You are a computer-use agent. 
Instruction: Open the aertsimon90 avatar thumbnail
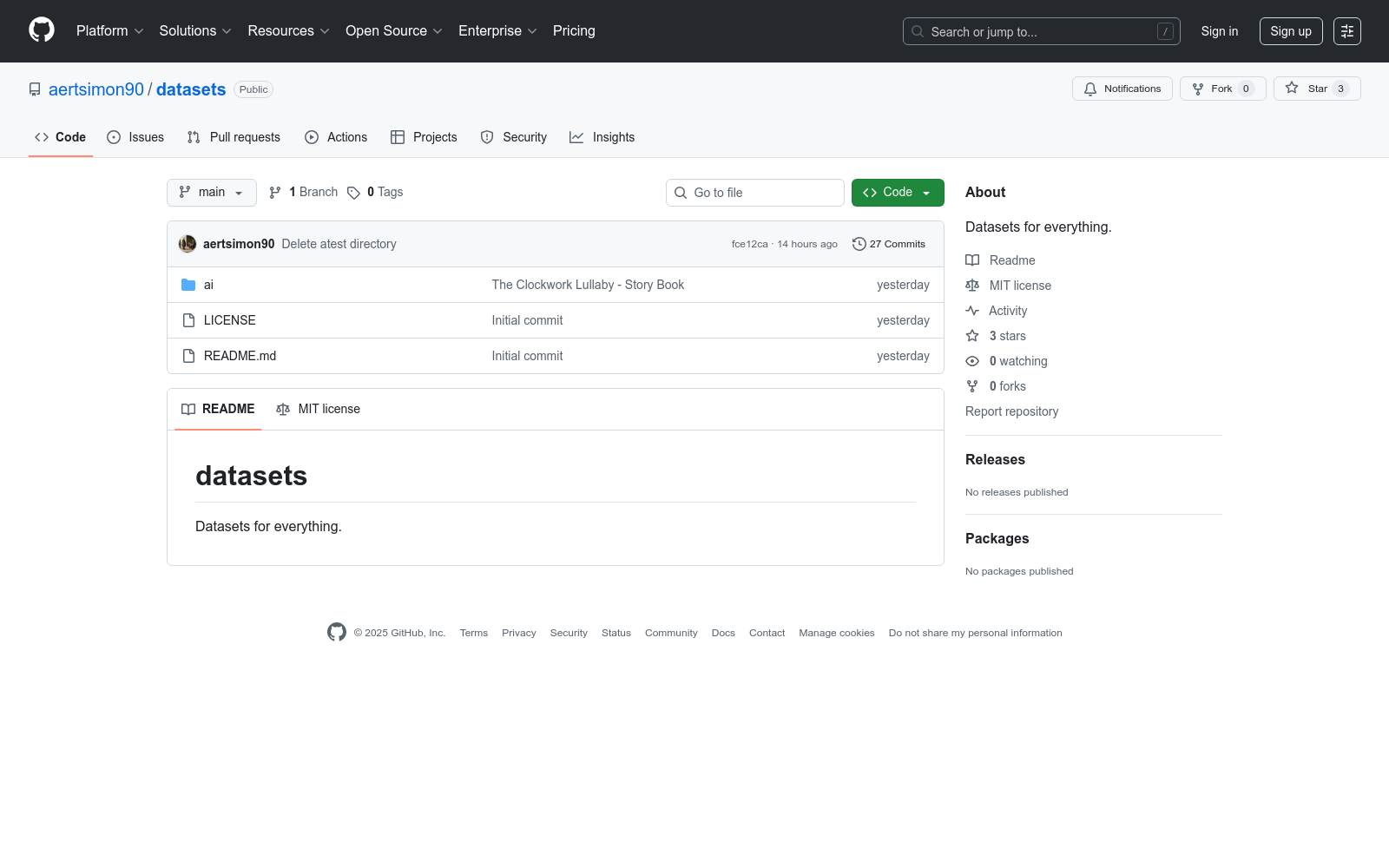point(188,244)
